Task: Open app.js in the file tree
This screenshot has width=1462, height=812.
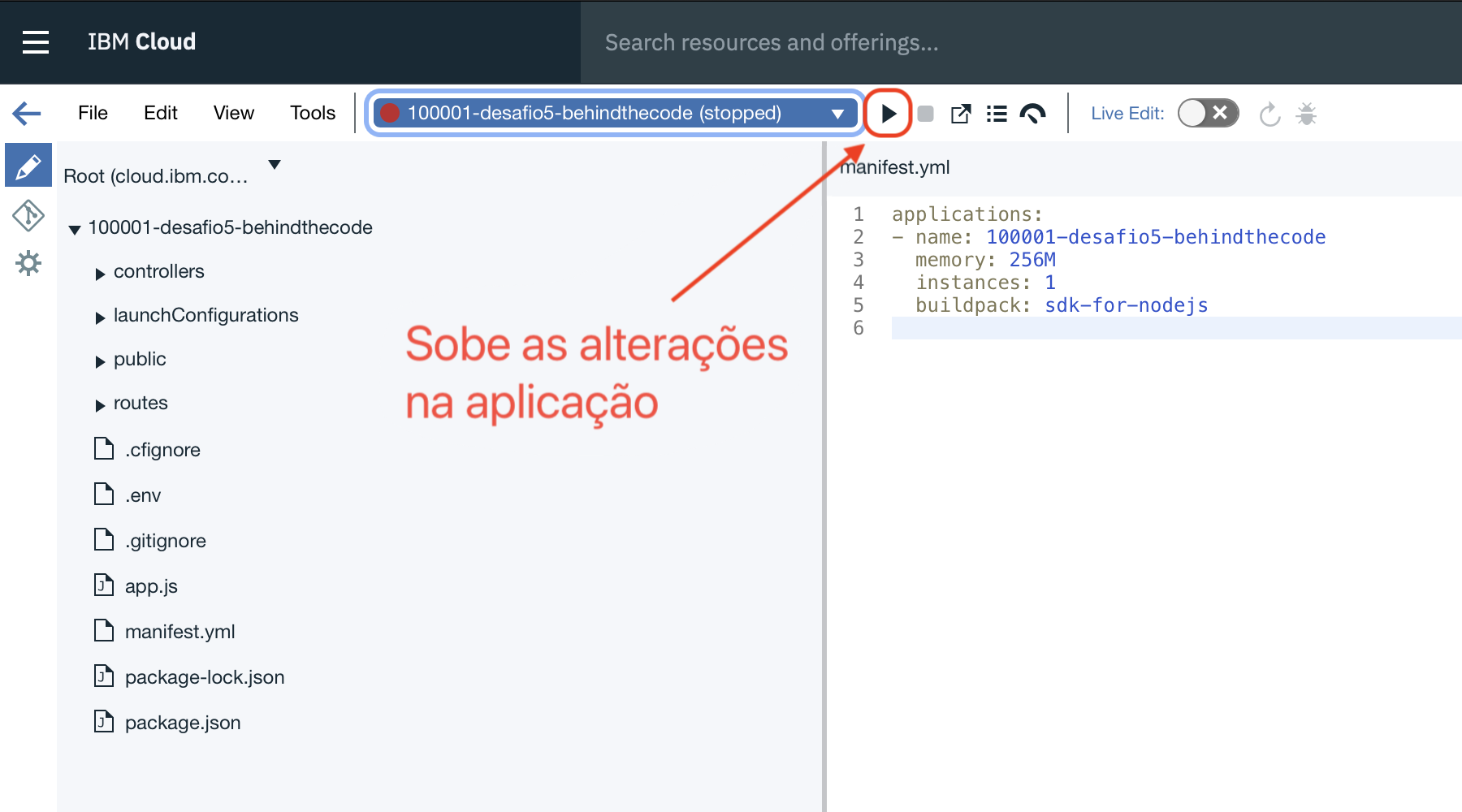Action: (151, 586)
